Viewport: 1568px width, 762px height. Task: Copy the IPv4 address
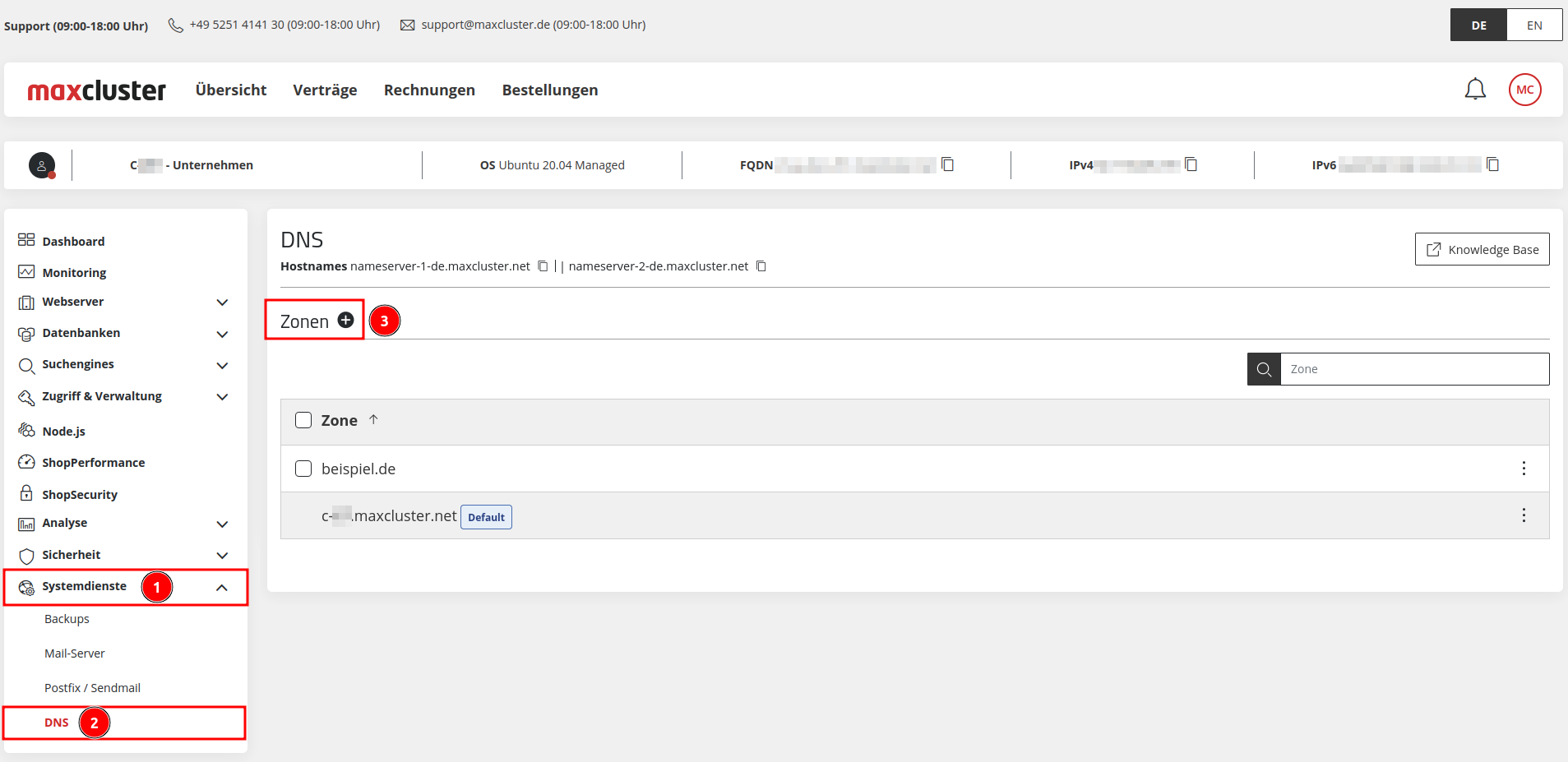pyautogui.click(x=1191, y=164)
